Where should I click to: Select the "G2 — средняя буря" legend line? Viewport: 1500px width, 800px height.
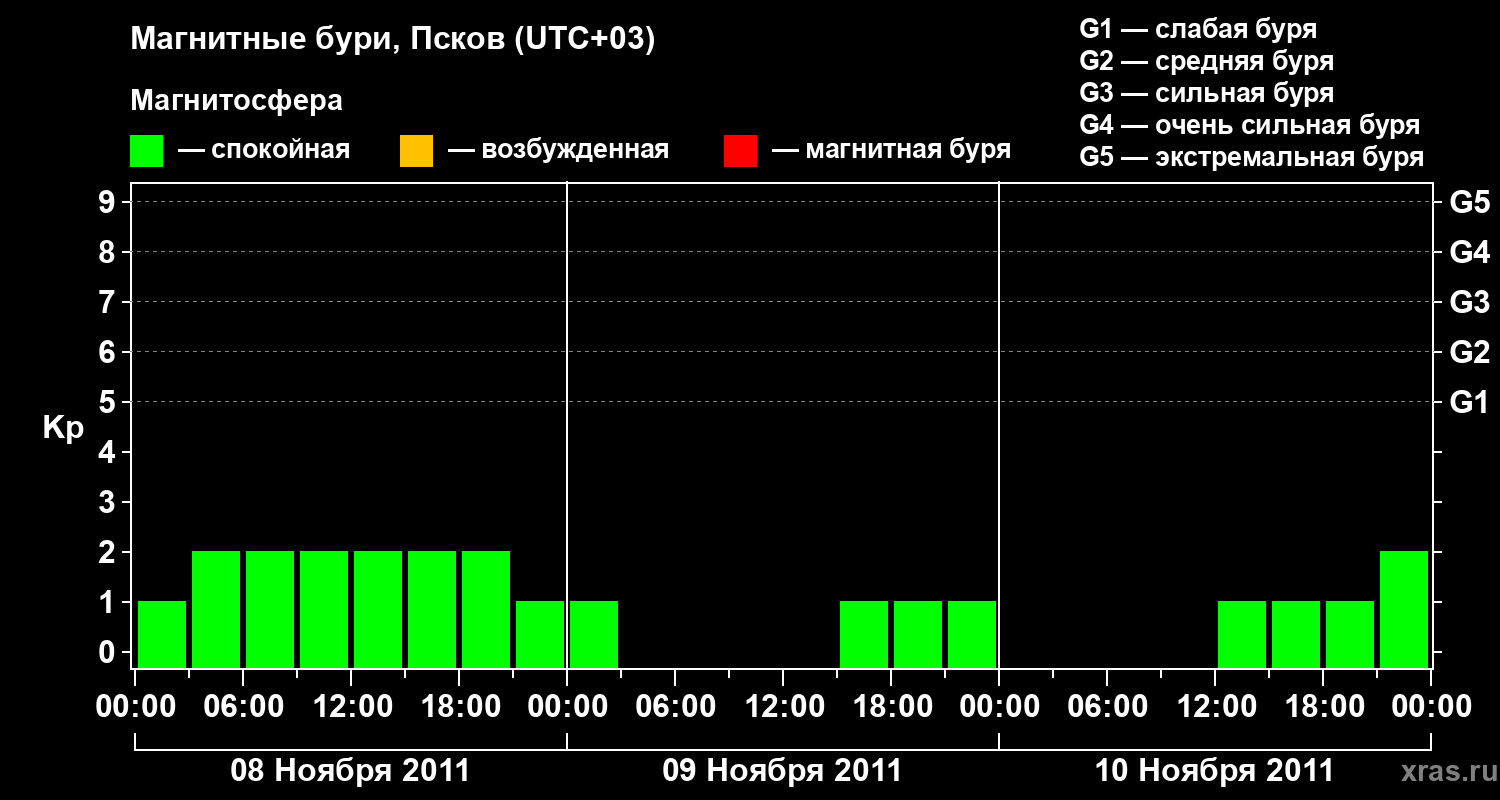tap(1207, 61)
